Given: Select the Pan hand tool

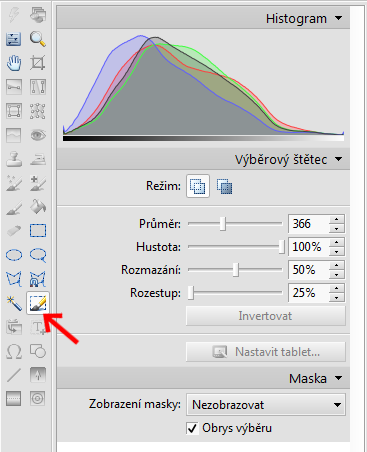Looking at the screenshot, I should pyautogui.click(x=14, y=63).
